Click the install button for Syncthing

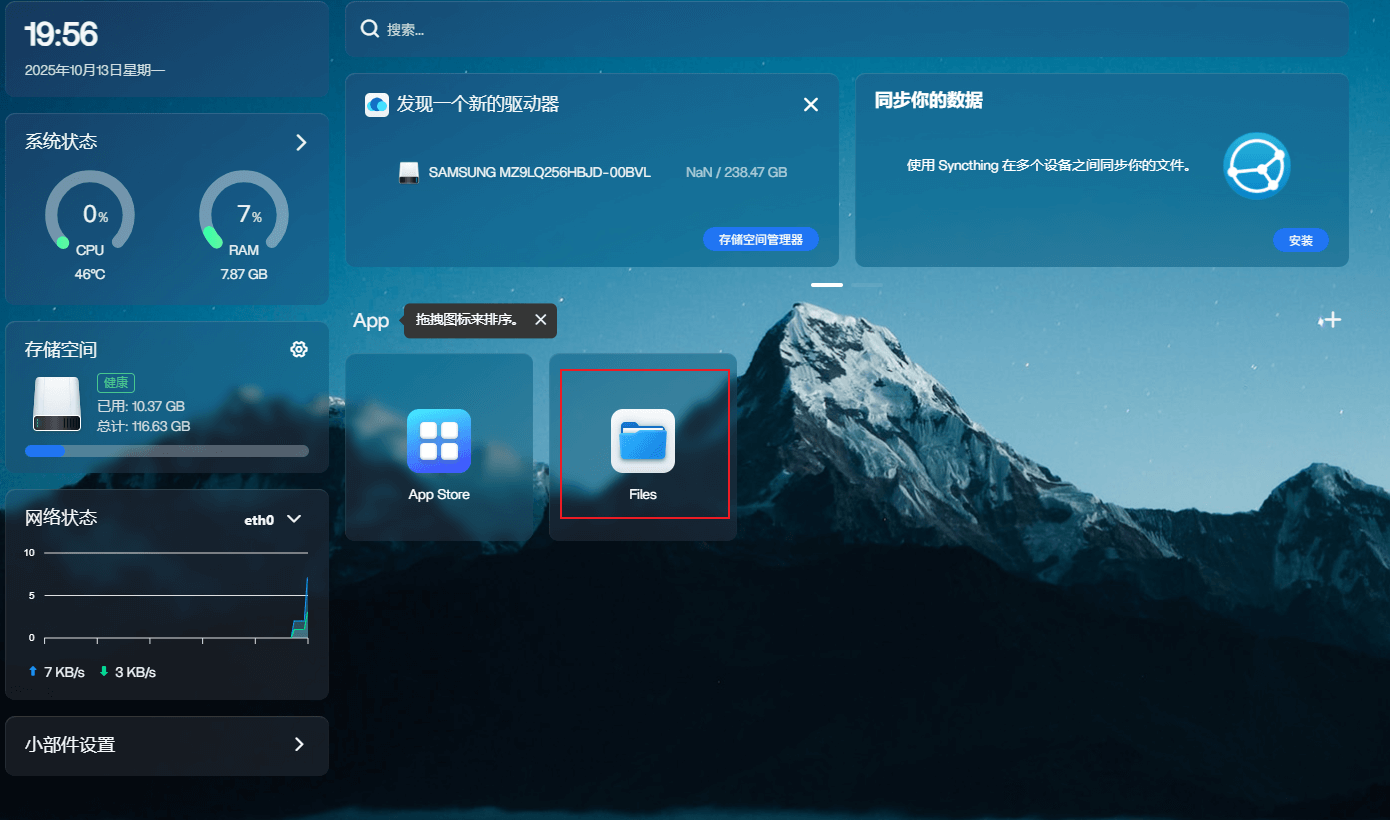click(1300, 240)
